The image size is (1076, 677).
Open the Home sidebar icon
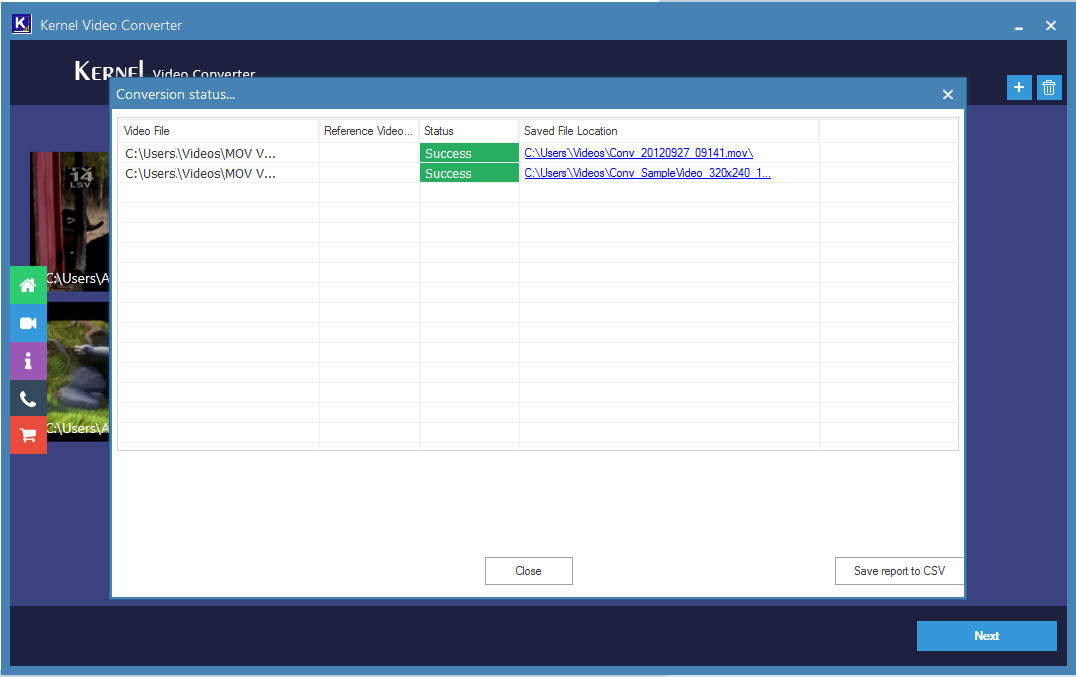(x=28, y=285)
